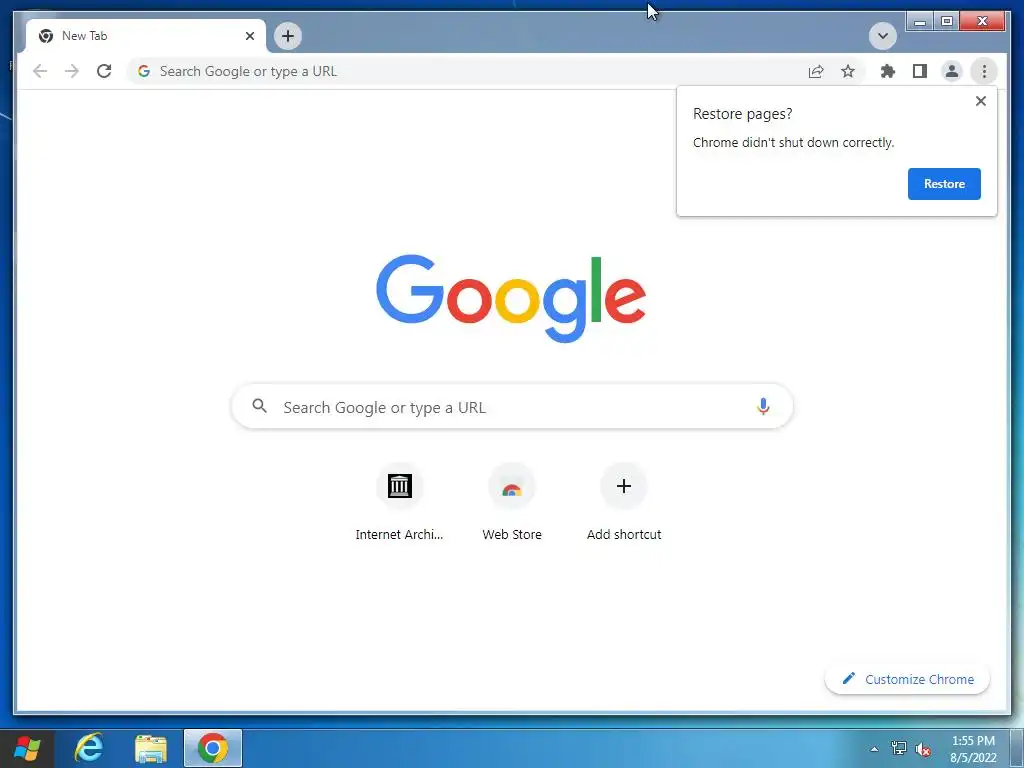Click the browser back arrow
Image resolution: width=1024 pixels, height=768 pixels.
(x=40, y=71)
